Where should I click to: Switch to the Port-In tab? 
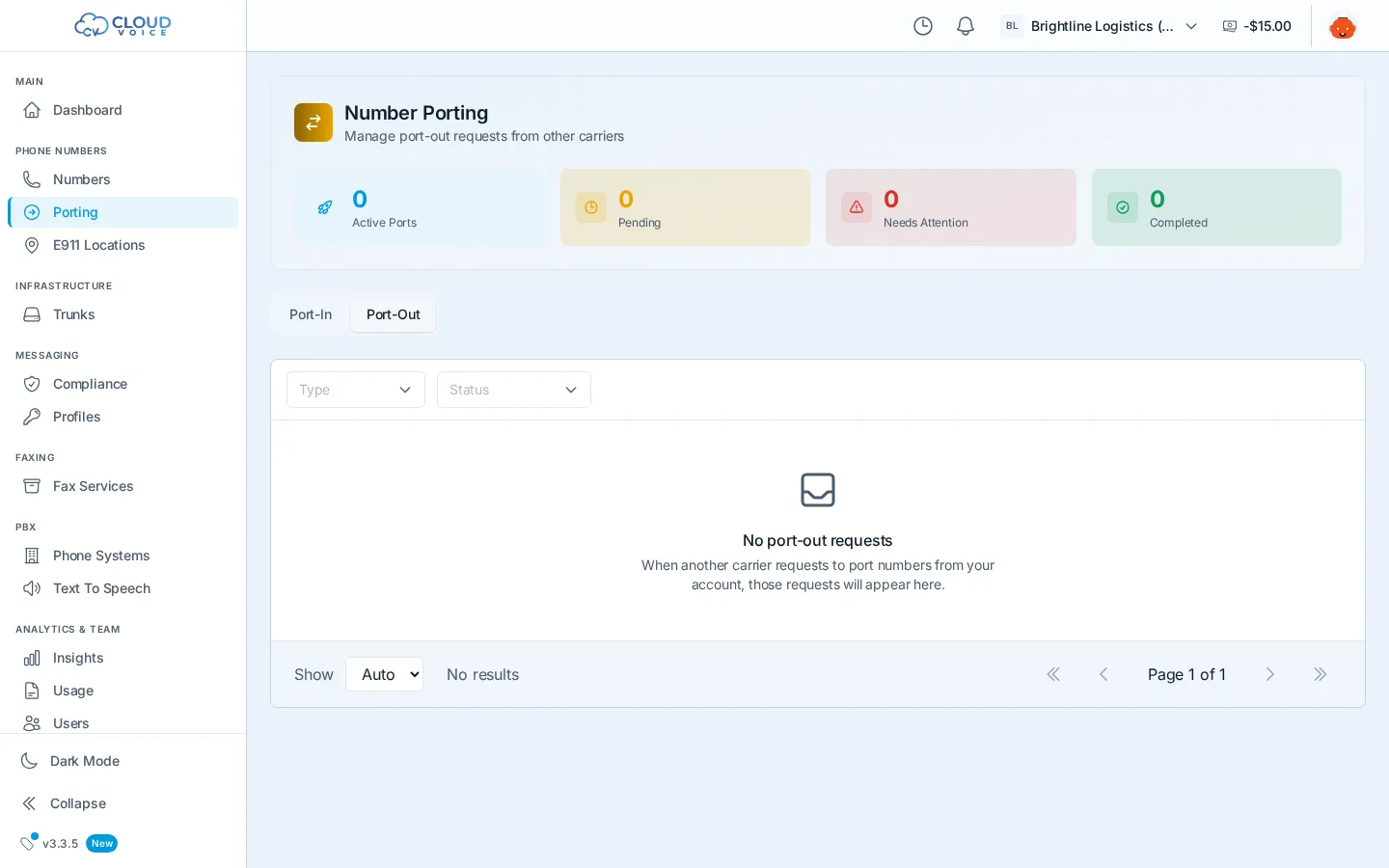pos(311,314)
